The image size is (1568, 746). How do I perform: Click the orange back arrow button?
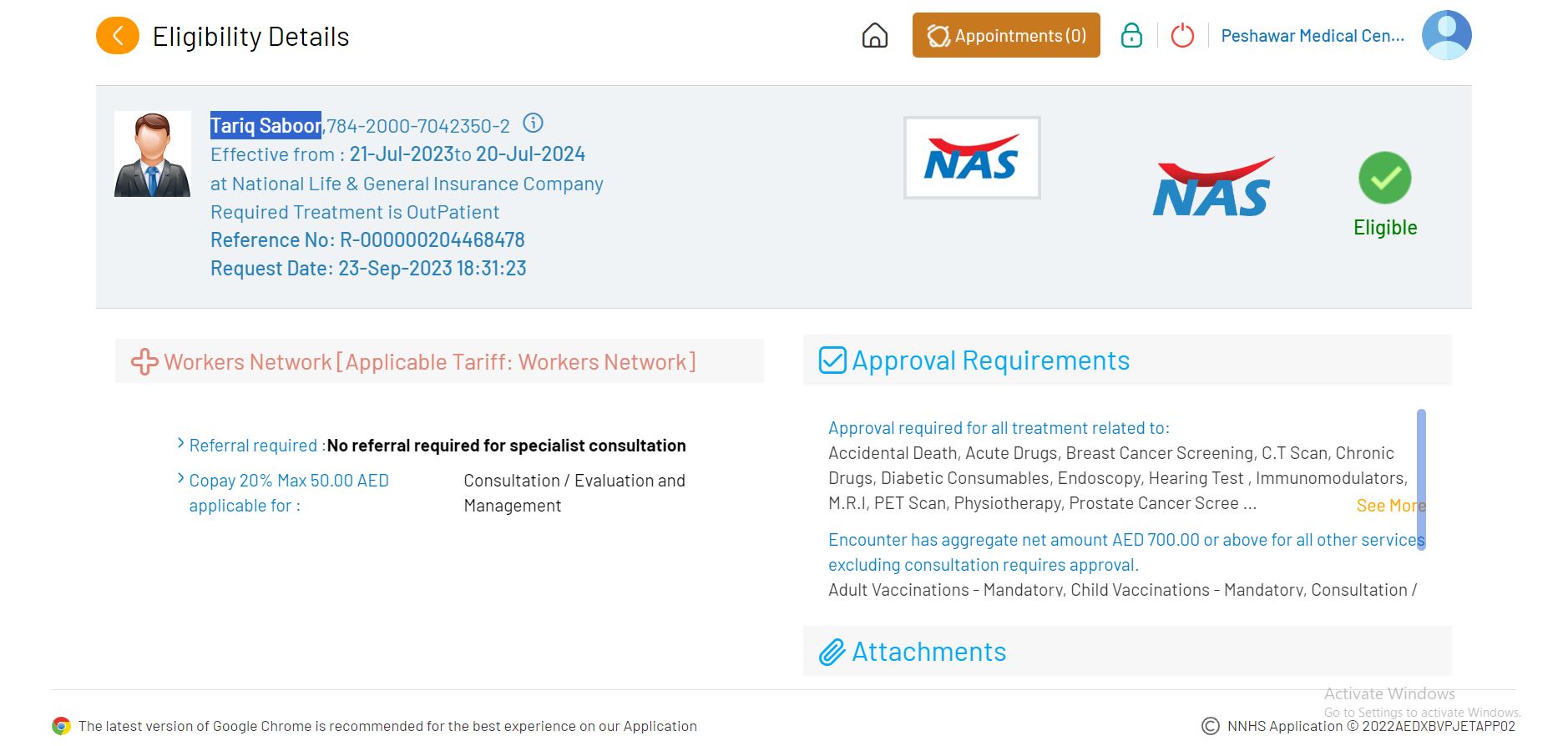118,36
